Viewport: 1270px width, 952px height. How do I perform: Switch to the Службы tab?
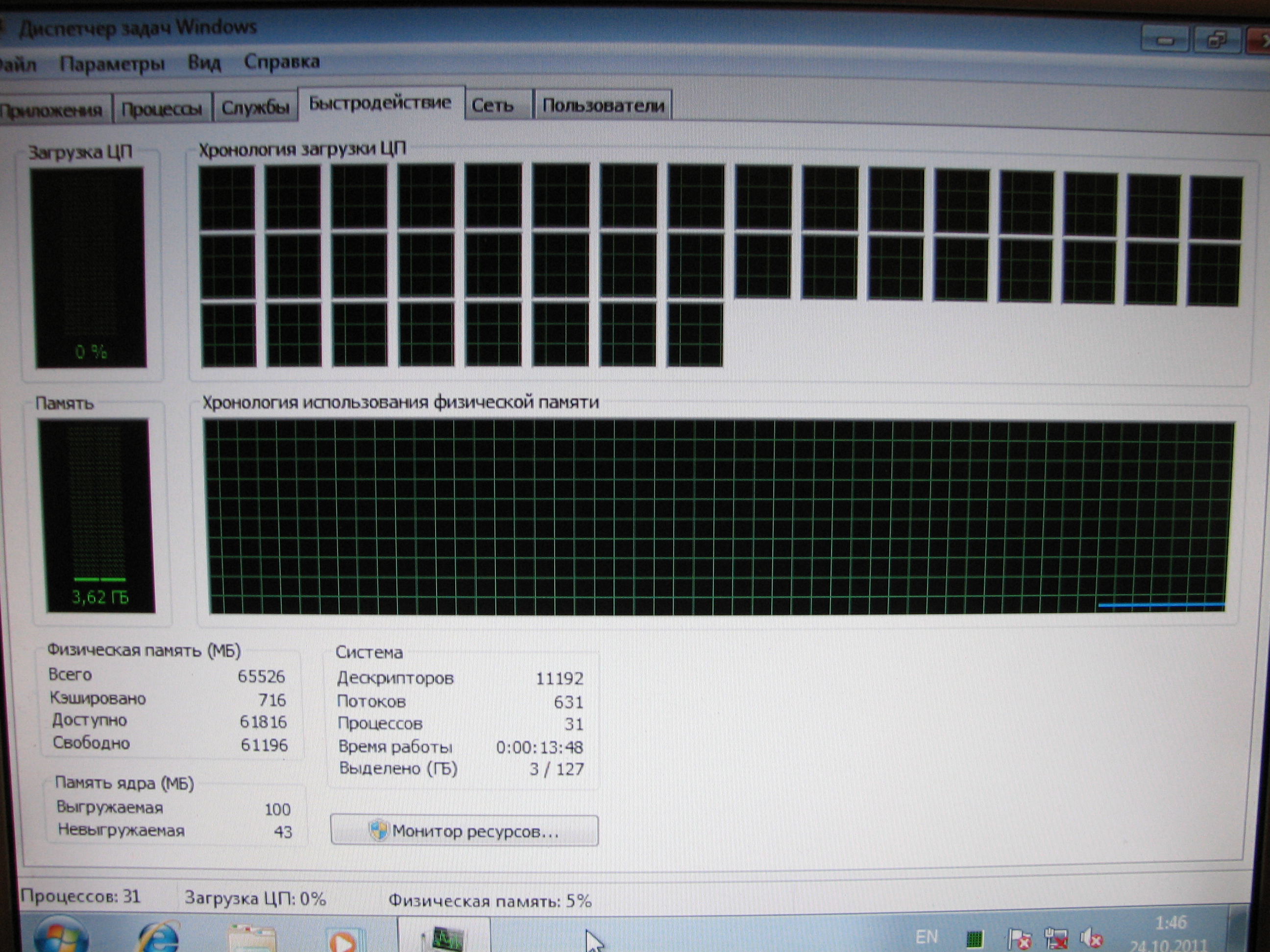255,107
